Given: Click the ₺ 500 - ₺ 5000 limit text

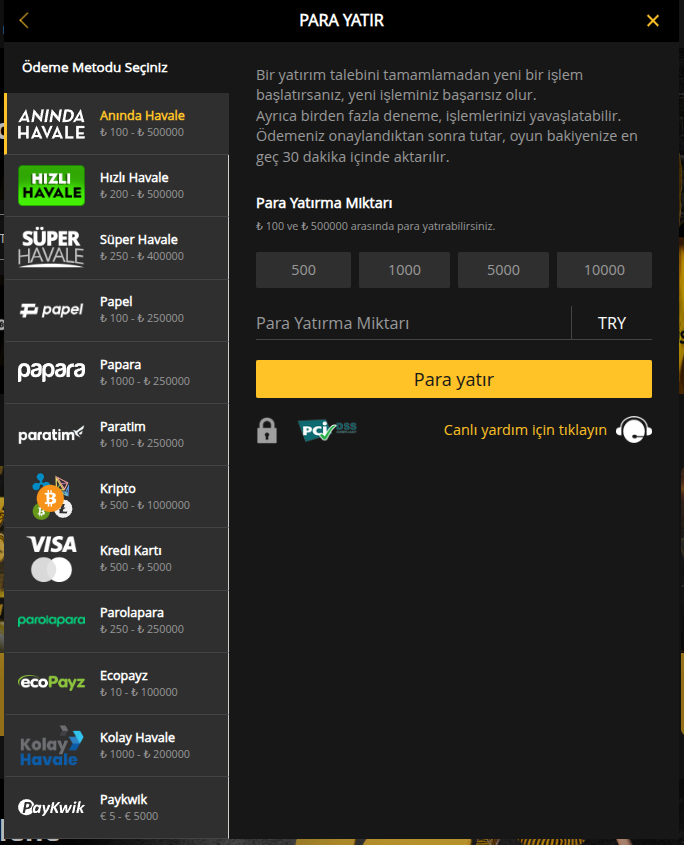Looking at the screenshot, I should [x=136, y=567].
